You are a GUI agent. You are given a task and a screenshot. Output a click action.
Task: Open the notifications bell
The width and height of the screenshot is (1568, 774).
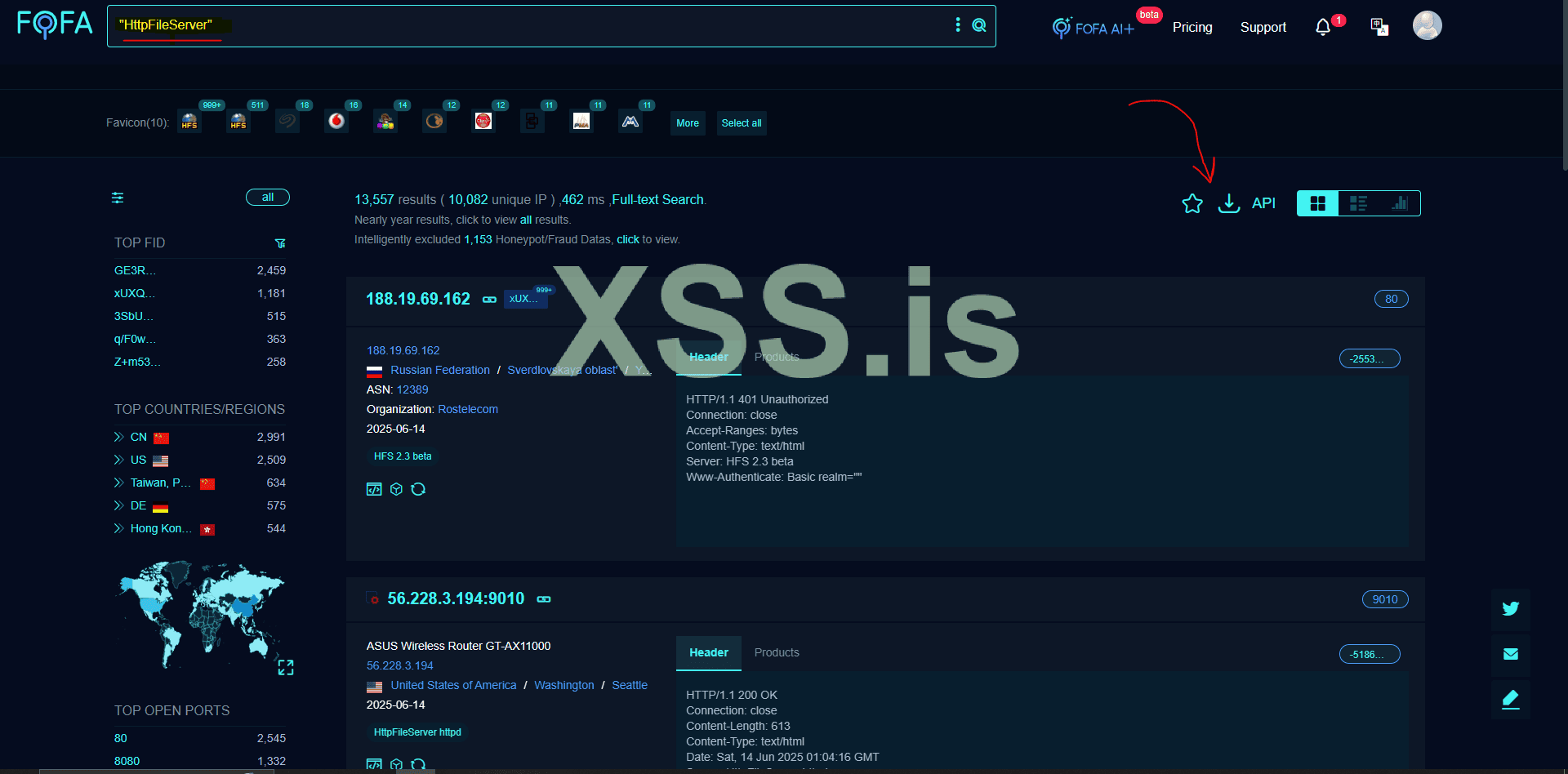(1323, 28)
